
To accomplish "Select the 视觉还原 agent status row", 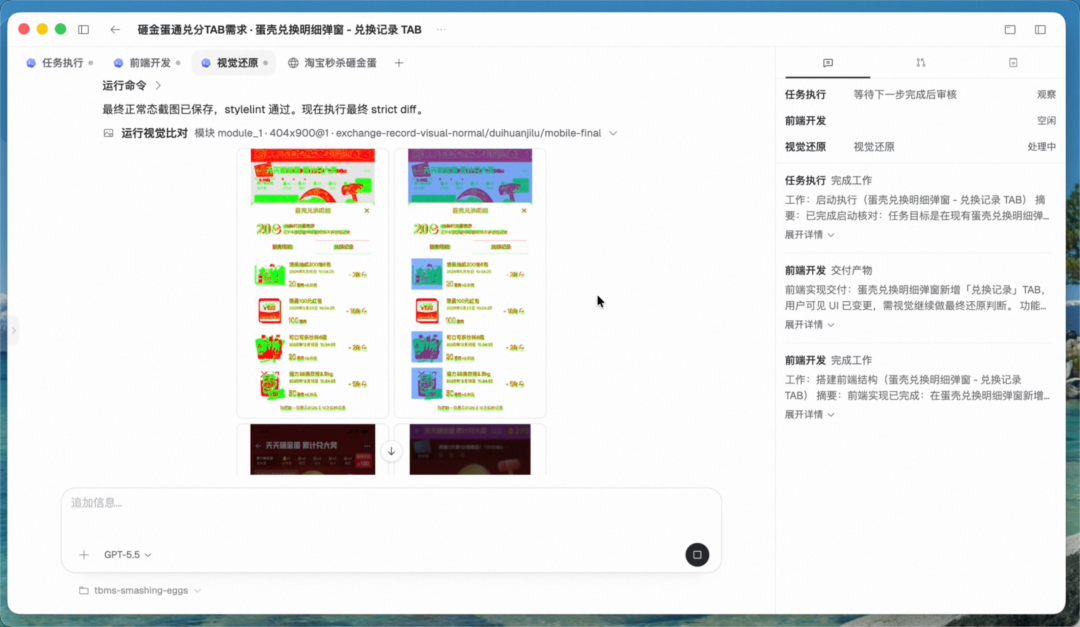I will [x=920, y=147].
